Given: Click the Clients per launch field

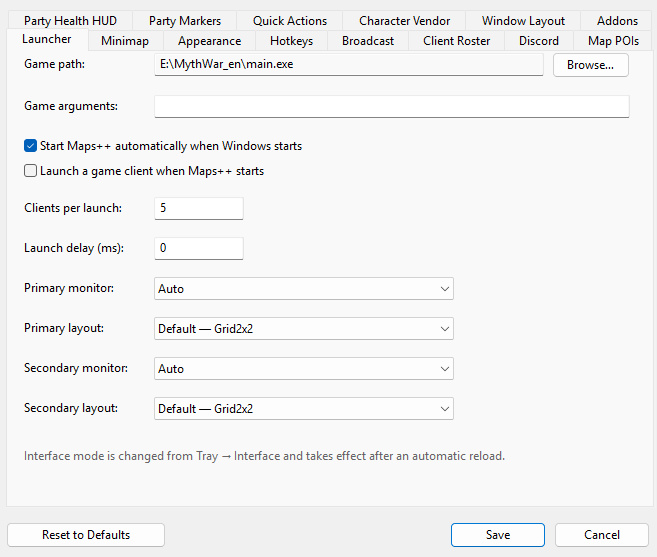Looking at the screenshot, I should [x=199, y=208].
